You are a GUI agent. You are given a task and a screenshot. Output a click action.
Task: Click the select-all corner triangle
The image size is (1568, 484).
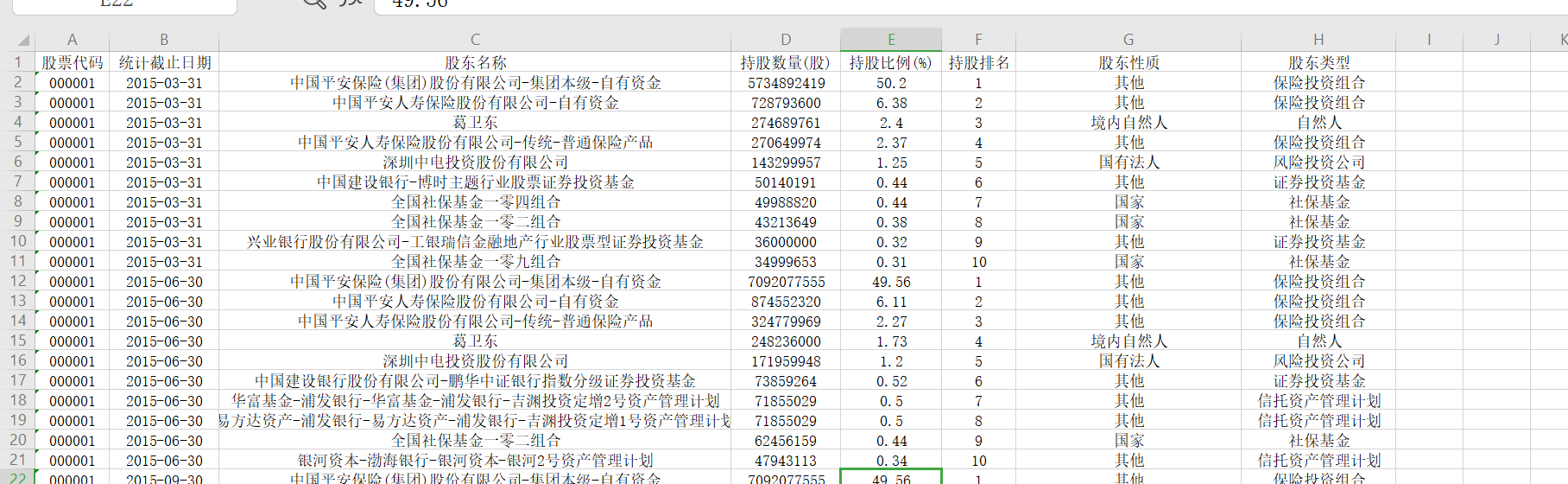click(x=23, y=40)
